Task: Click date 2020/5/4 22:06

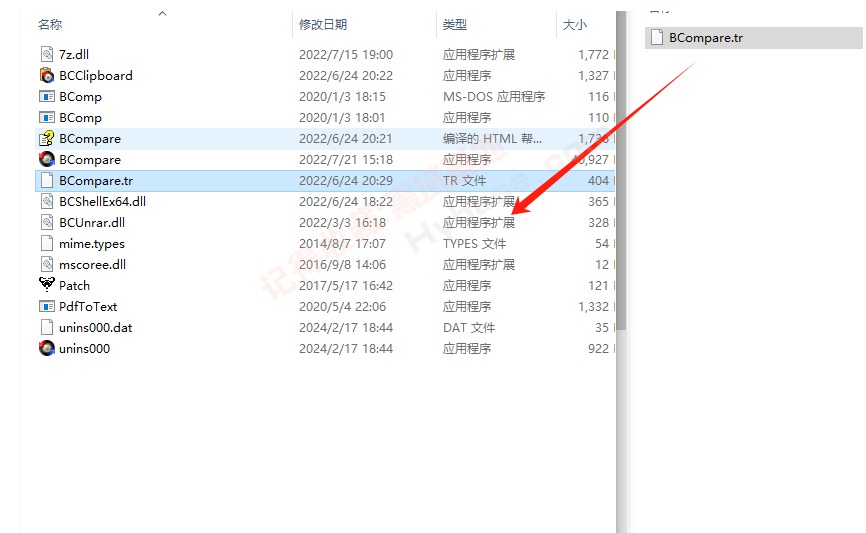Action: click(342, 306)
